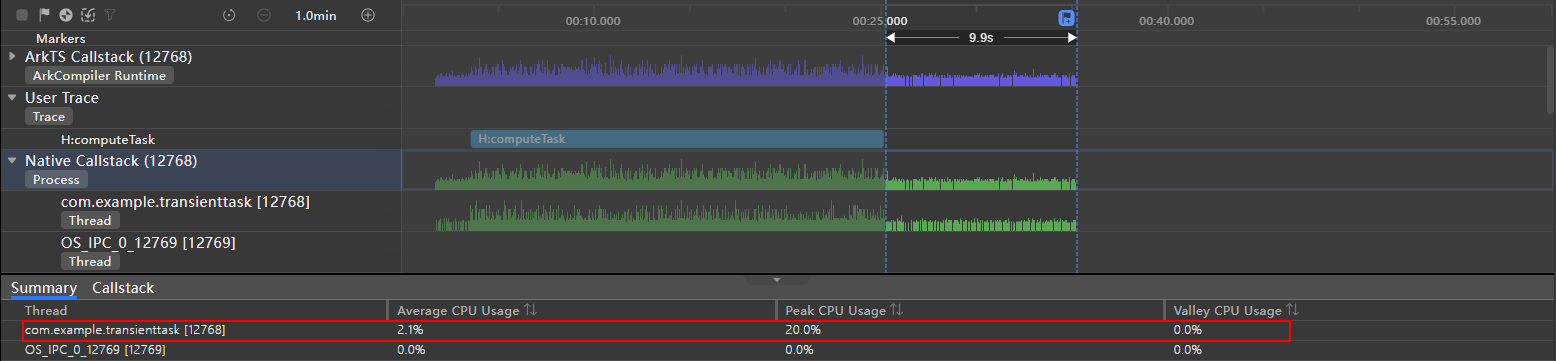Sort by Valley CPU Usage arrows

pyautogui.click(x=1292, y=311)
